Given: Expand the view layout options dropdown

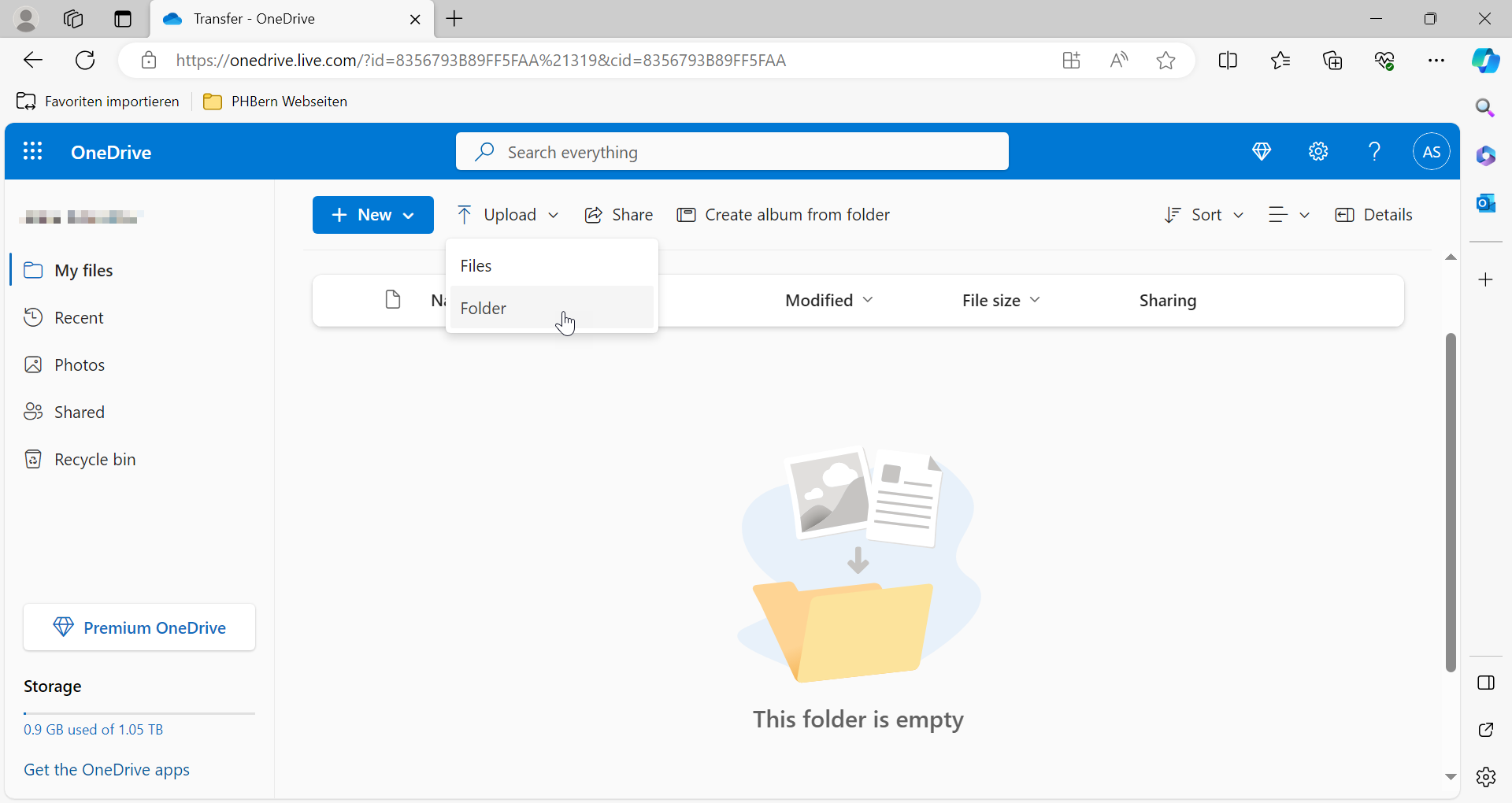Looking at the screenshot, I should click(1288, 215).
